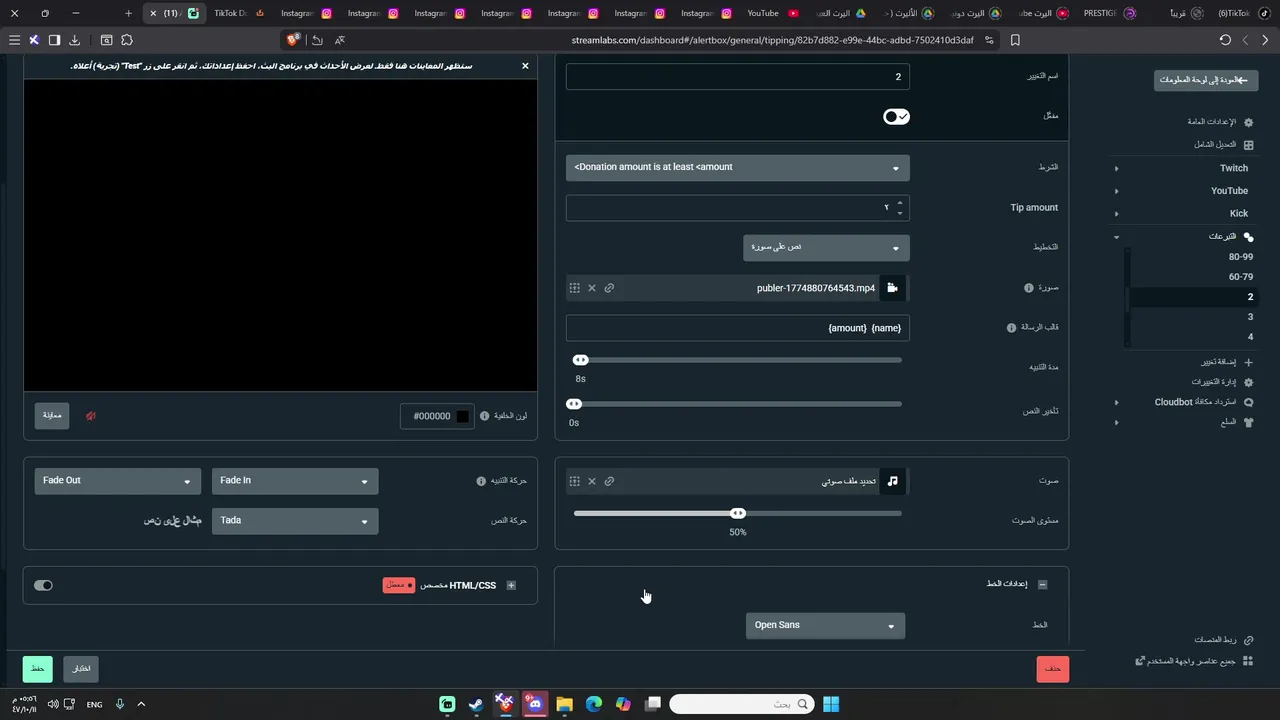1280x720 pixels.
Task: Close the preview notice banner with X
Action: (x=525, y=66)
